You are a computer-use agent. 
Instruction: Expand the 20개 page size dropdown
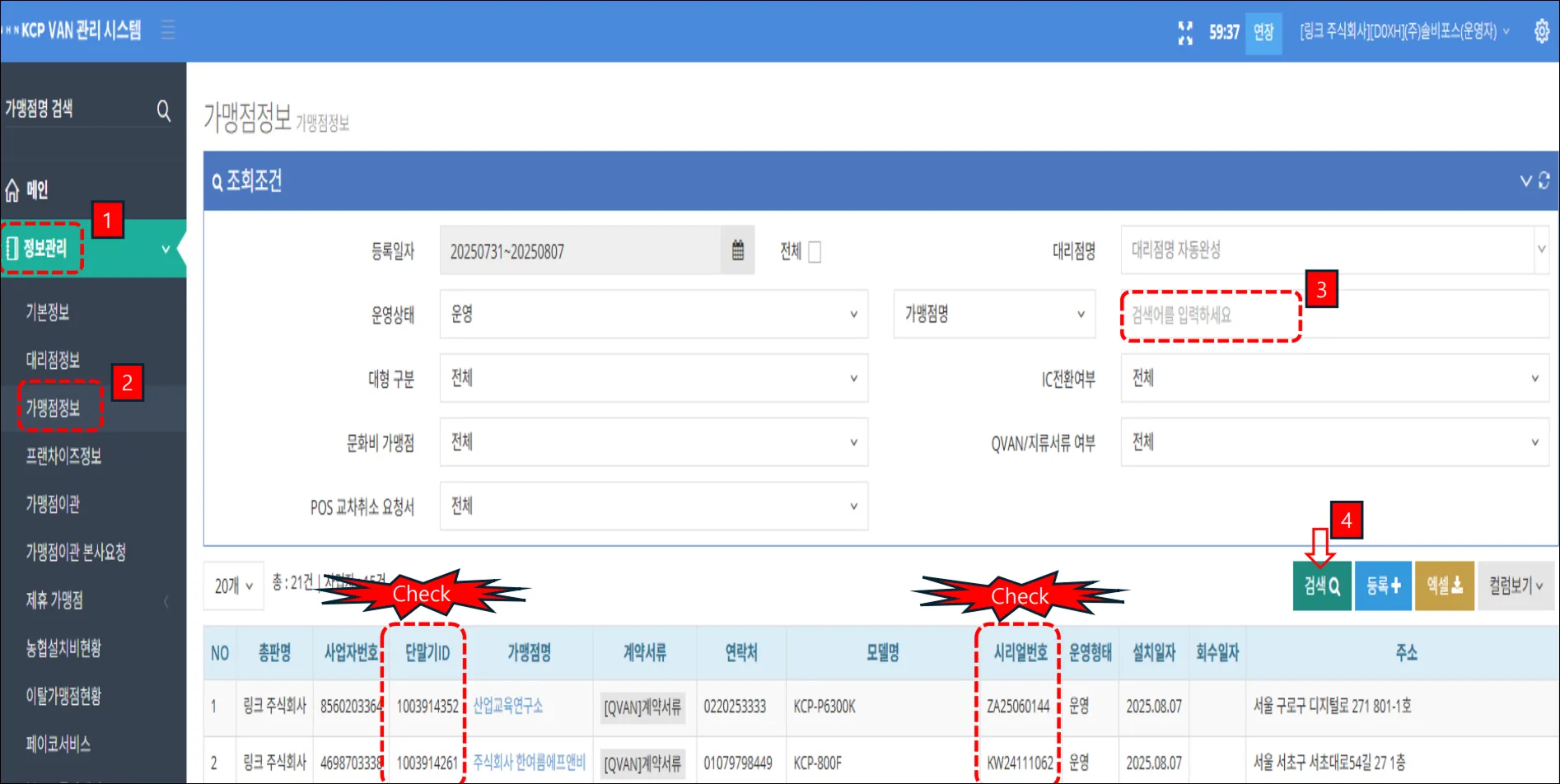(234, 586)
